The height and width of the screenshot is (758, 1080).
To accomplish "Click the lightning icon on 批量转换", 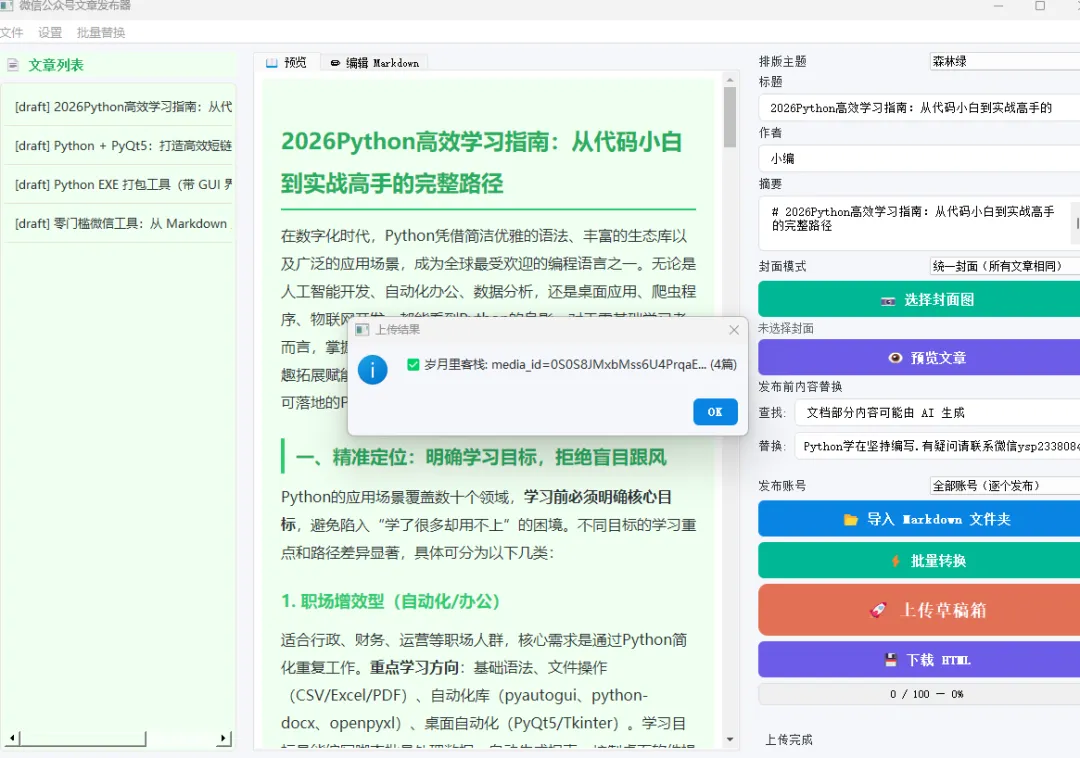I will [895, 560].
